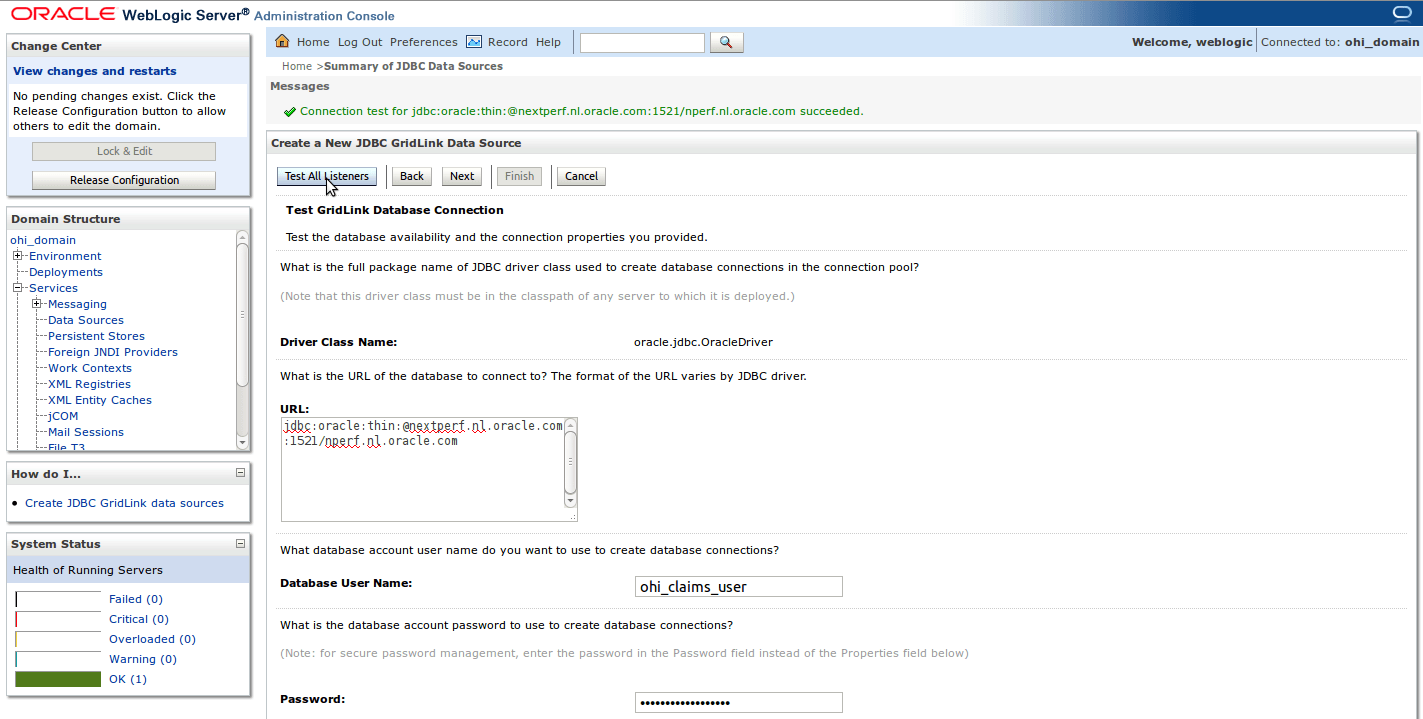
Task: Select the oracle.jdbc.OracleDriver class name text
Action: click(703, 342)
